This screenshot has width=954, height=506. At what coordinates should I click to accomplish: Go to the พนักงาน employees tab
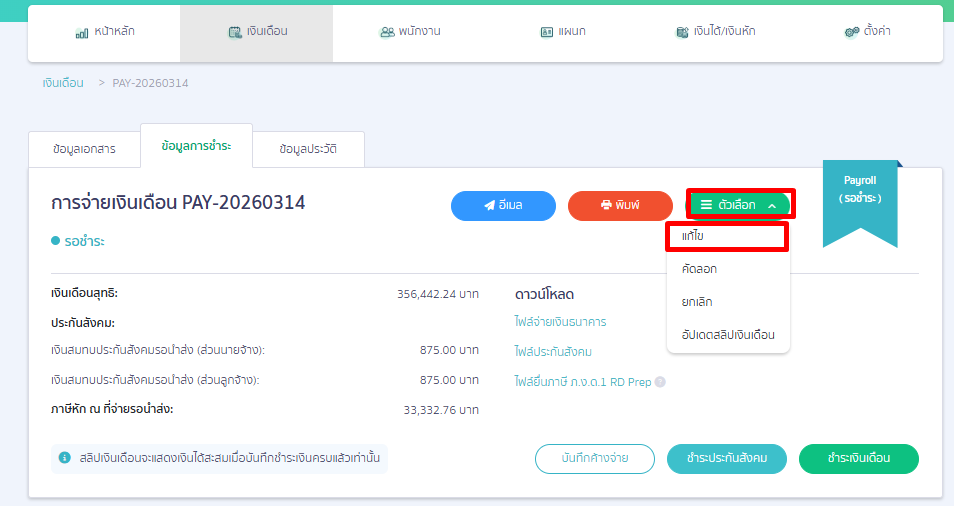(409, 32)
